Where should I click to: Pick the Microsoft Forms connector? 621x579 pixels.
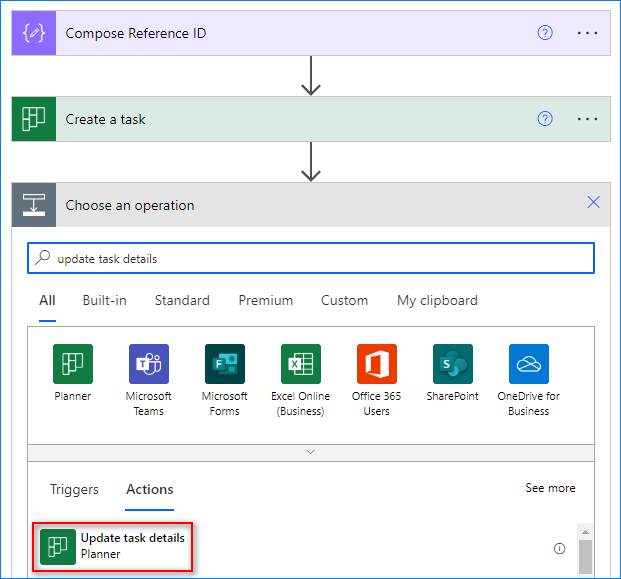tap(224, 364)
